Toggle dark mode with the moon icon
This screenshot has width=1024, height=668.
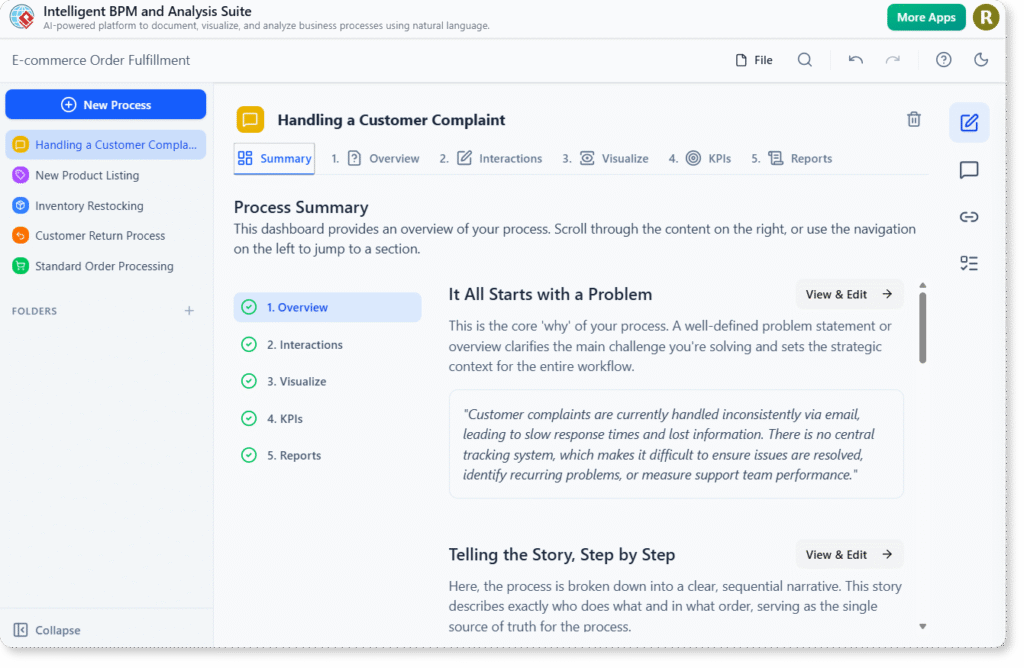[981, 60]
